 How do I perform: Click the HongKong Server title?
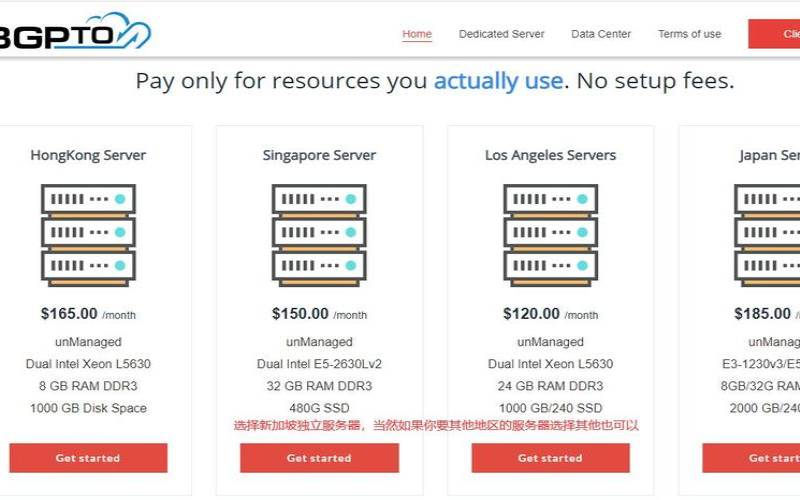(x=88, y=155)
